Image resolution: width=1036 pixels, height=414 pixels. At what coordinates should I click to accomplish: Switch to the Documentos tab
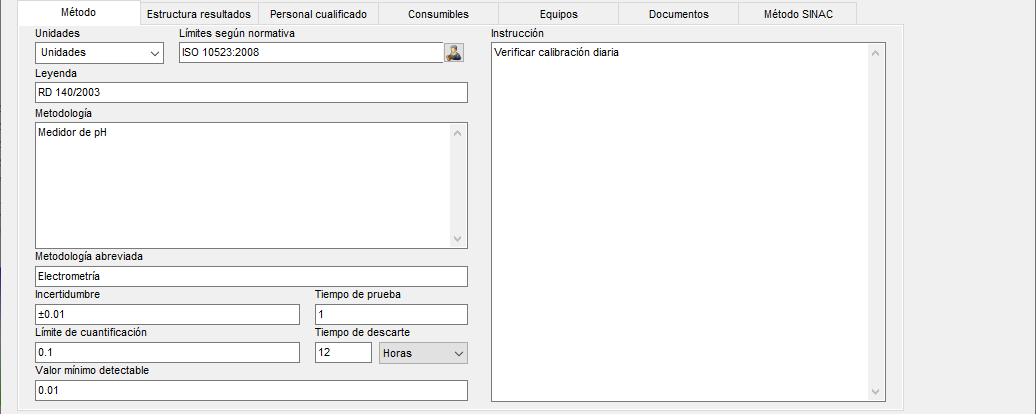[x=678, y=14]
